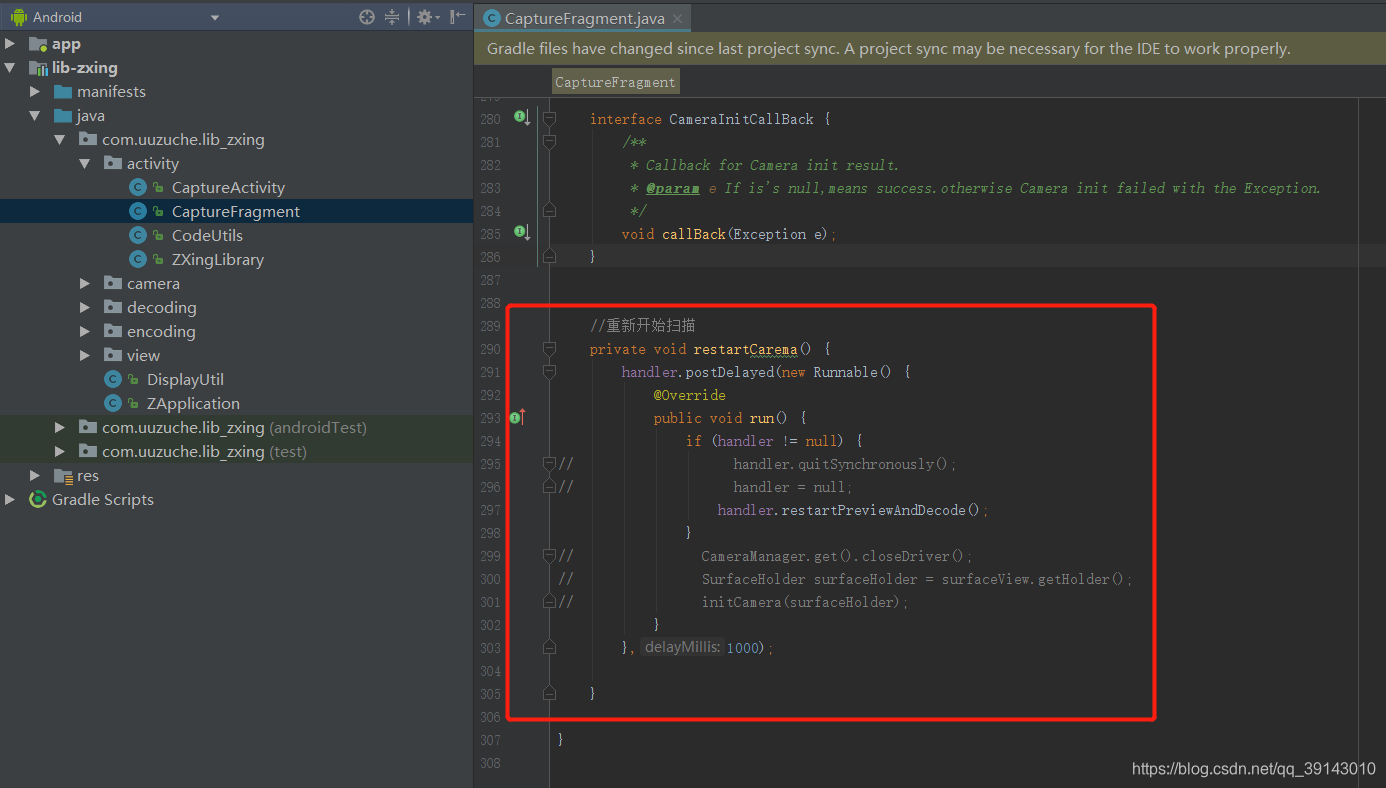
Task: Click the override gutter icon on line 293
Action: tap(517, 417)
